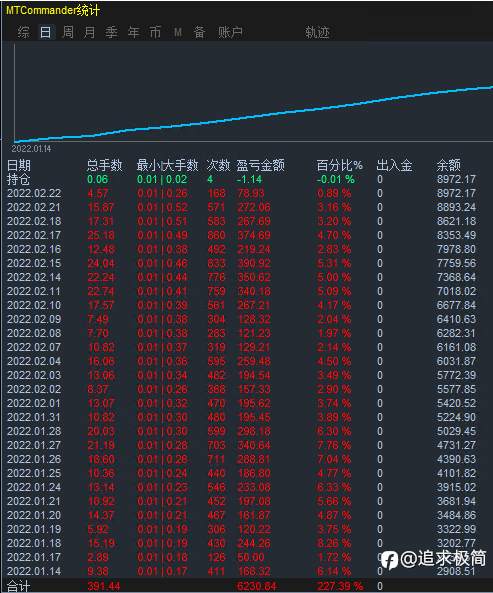Select the 2022.02.17 date row
The image size is (493, 593).
pos(34,235)
